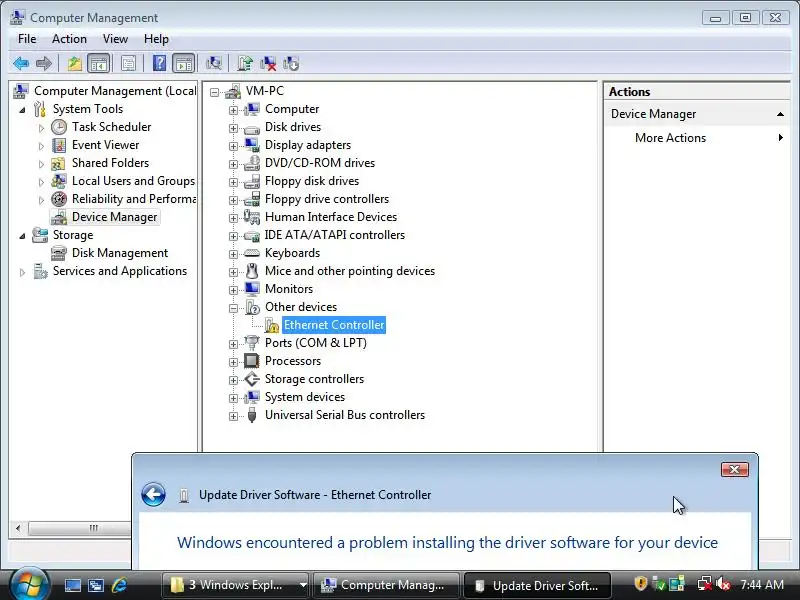The height and width of the screenshot is (600, 800).
Task: Click the Uninstall device toolbar icon
Action: (268, 64)
